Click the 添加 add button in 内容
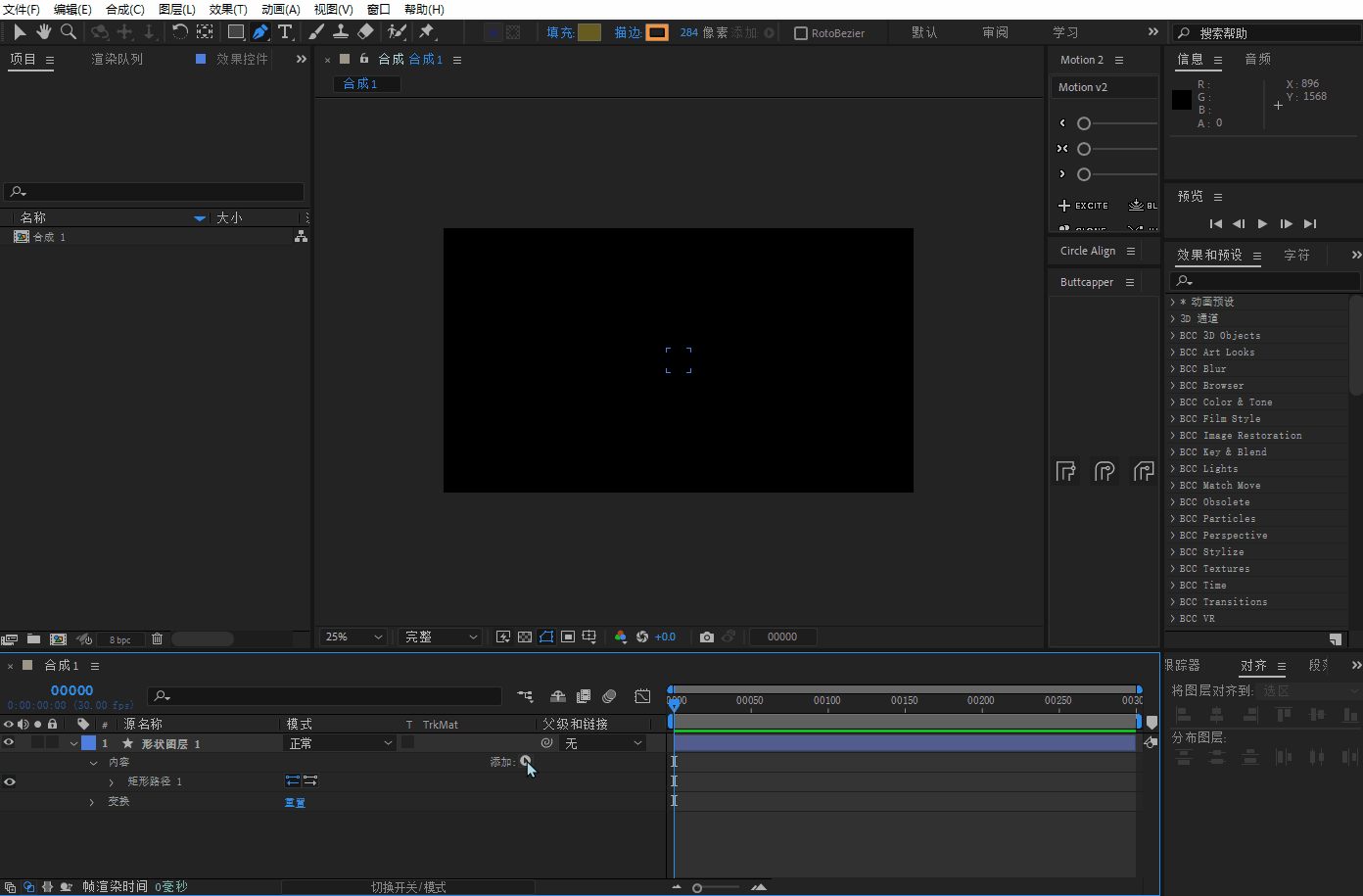 pyautogui.click(x=526, y=761)
